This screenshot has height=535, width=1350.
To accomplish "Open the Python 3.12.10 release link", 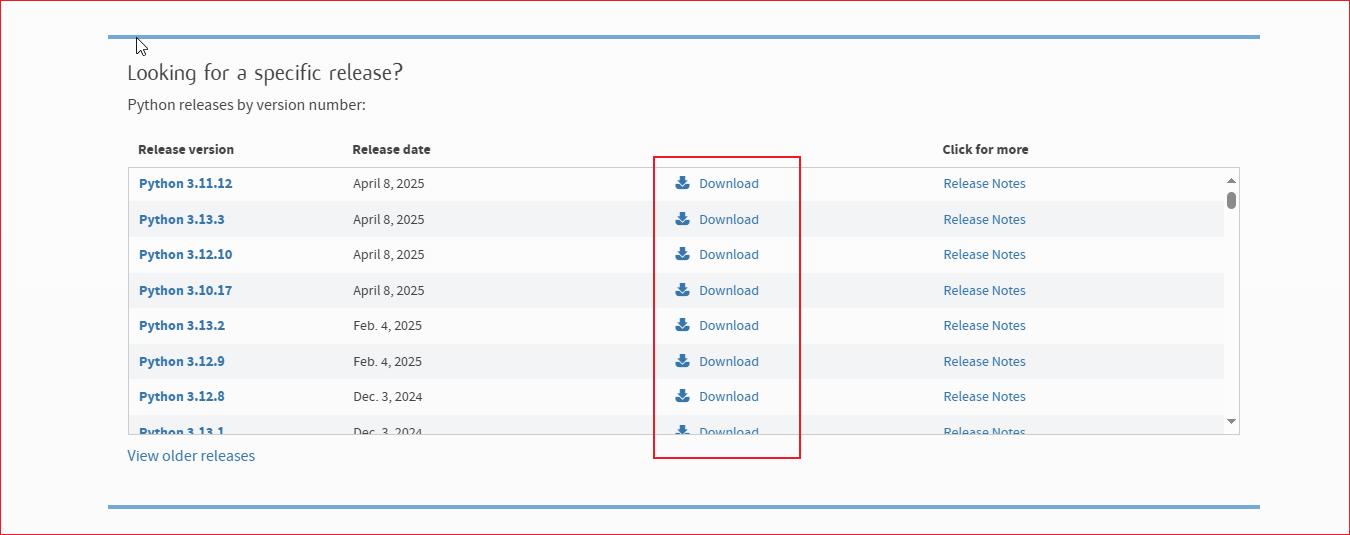I will click(186, 255).
